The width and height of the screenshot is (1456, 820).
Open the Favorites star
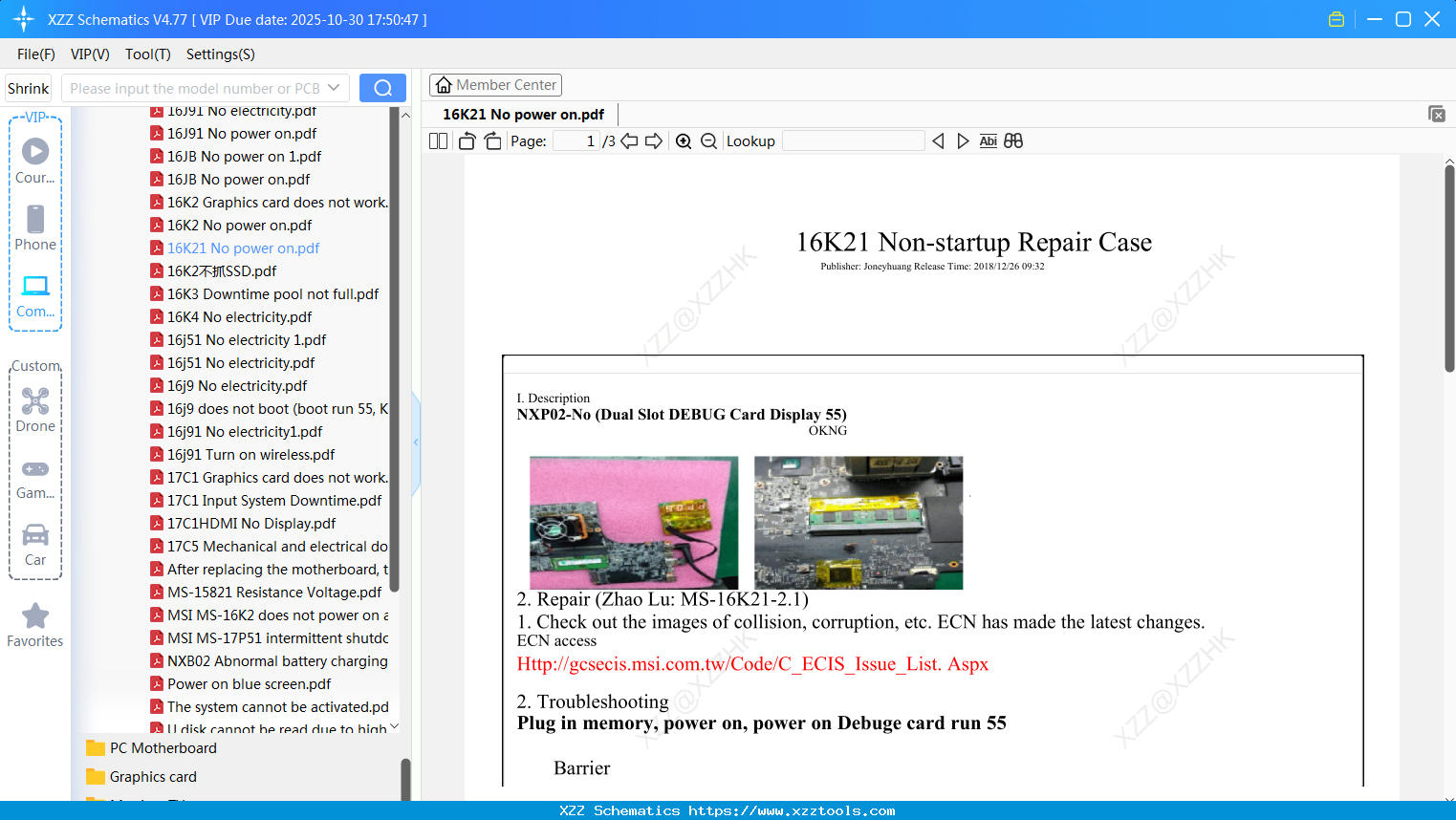point(35,625)
